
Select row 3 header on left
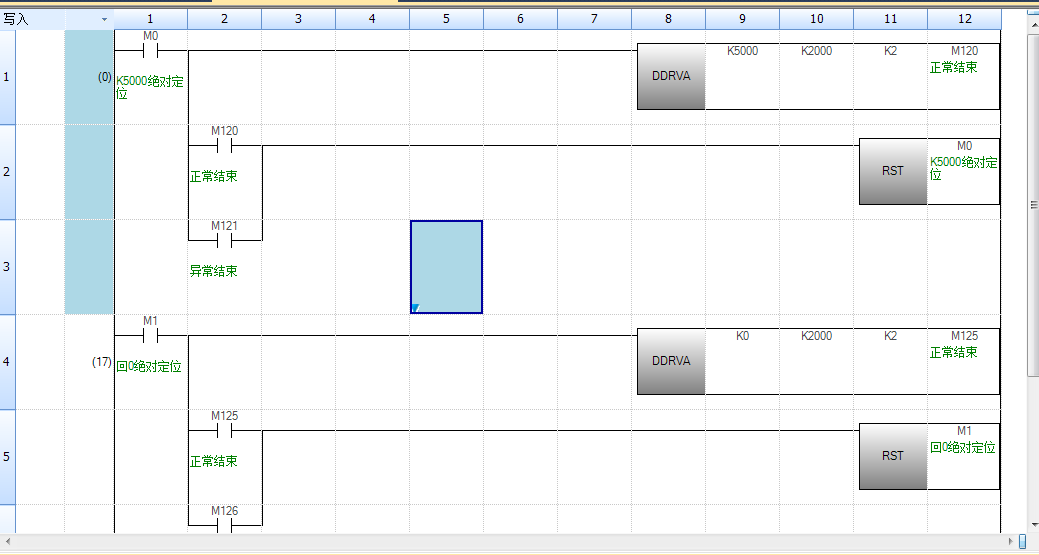click(8, 267)
